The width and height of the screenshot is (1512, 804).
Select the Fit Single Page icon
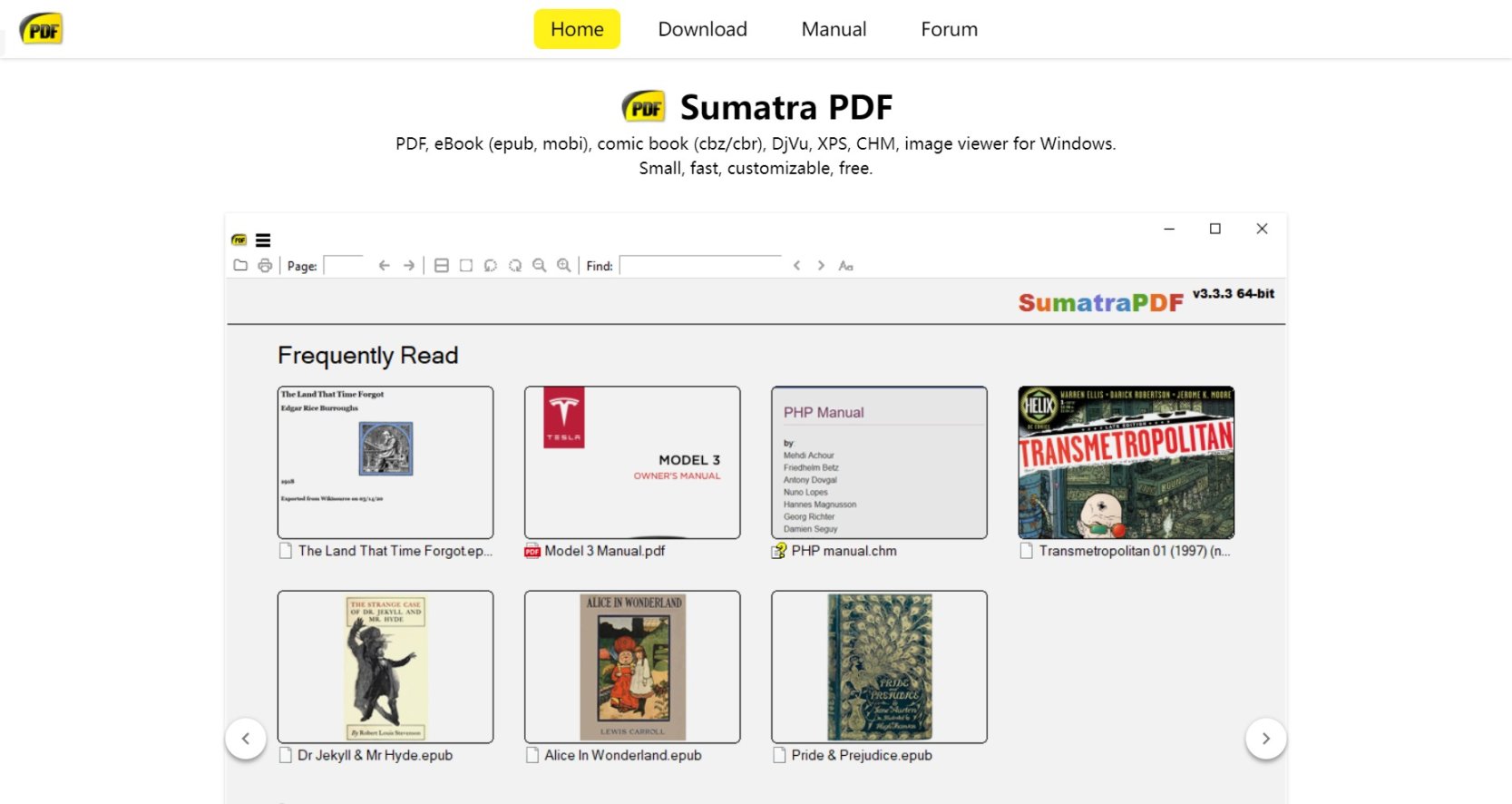coord(466,266)
